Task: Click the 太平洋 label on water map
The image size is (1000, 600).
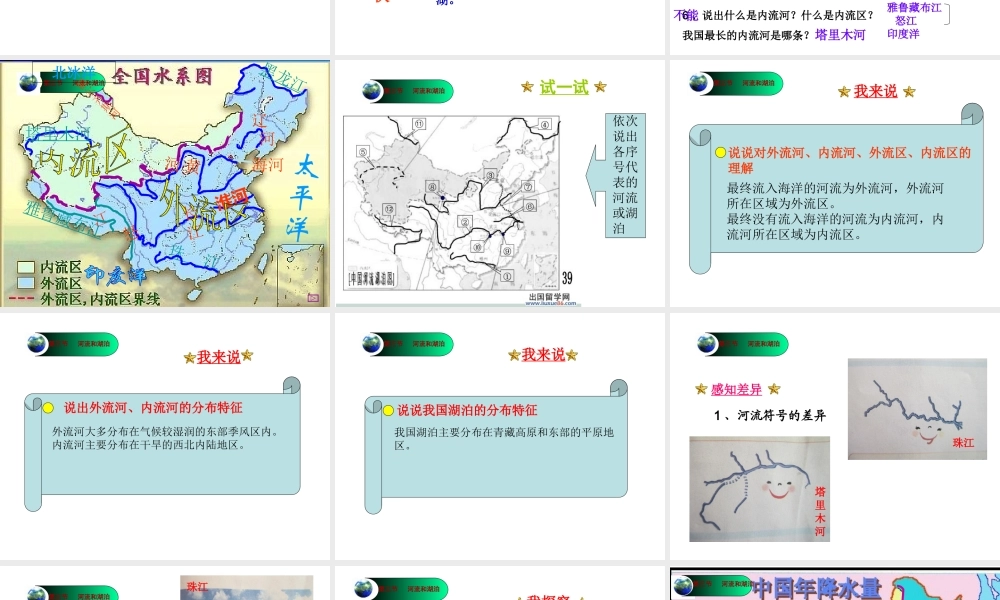Action: click(301, 198)
